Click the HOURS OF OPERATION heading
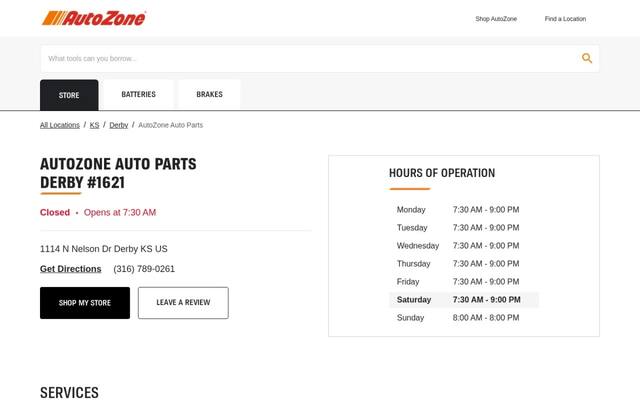The width and height of the screenshot is (640, 400). coord(442,173)
